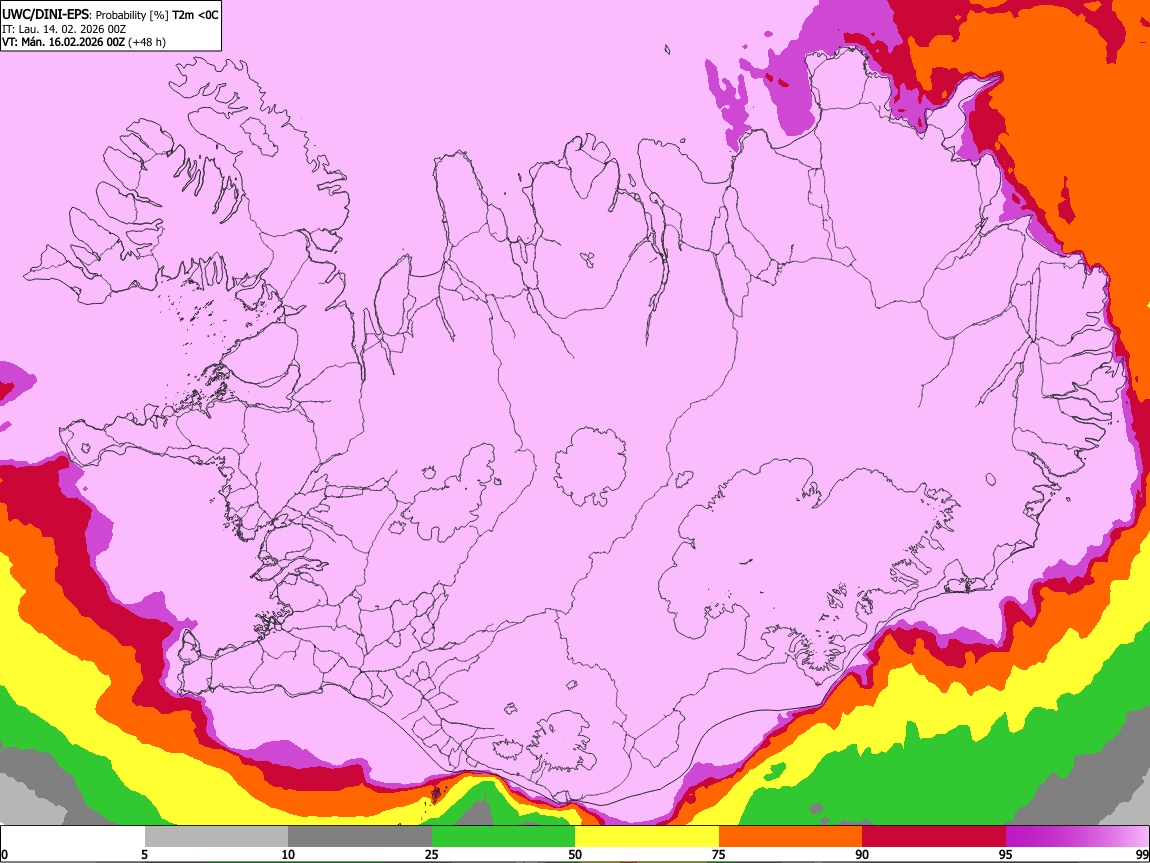Click the legend tick label "0"
The image size is (1150, 863).
point(5,854)
